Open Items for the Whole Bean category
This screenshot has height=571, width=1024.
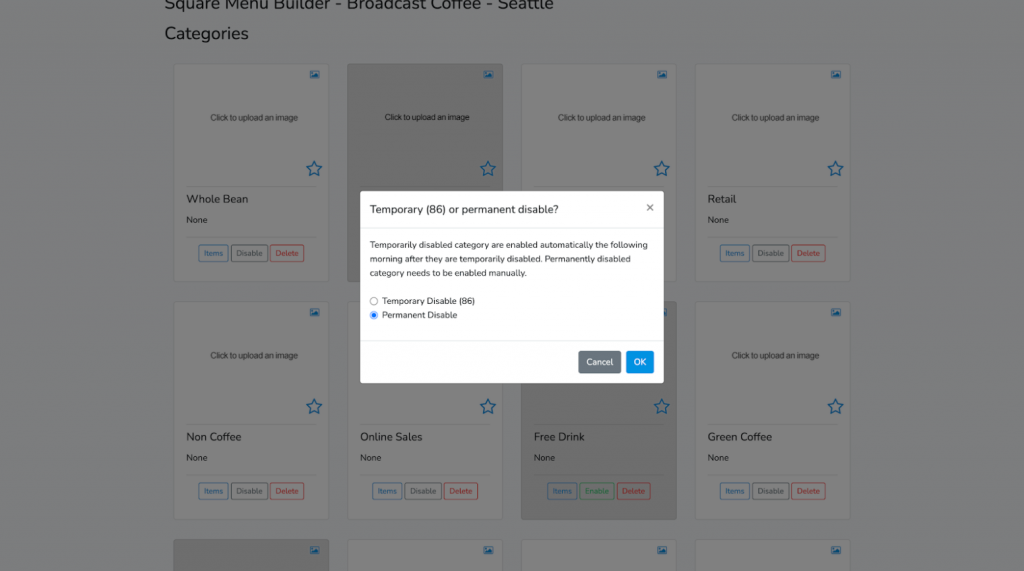[213, 253]
